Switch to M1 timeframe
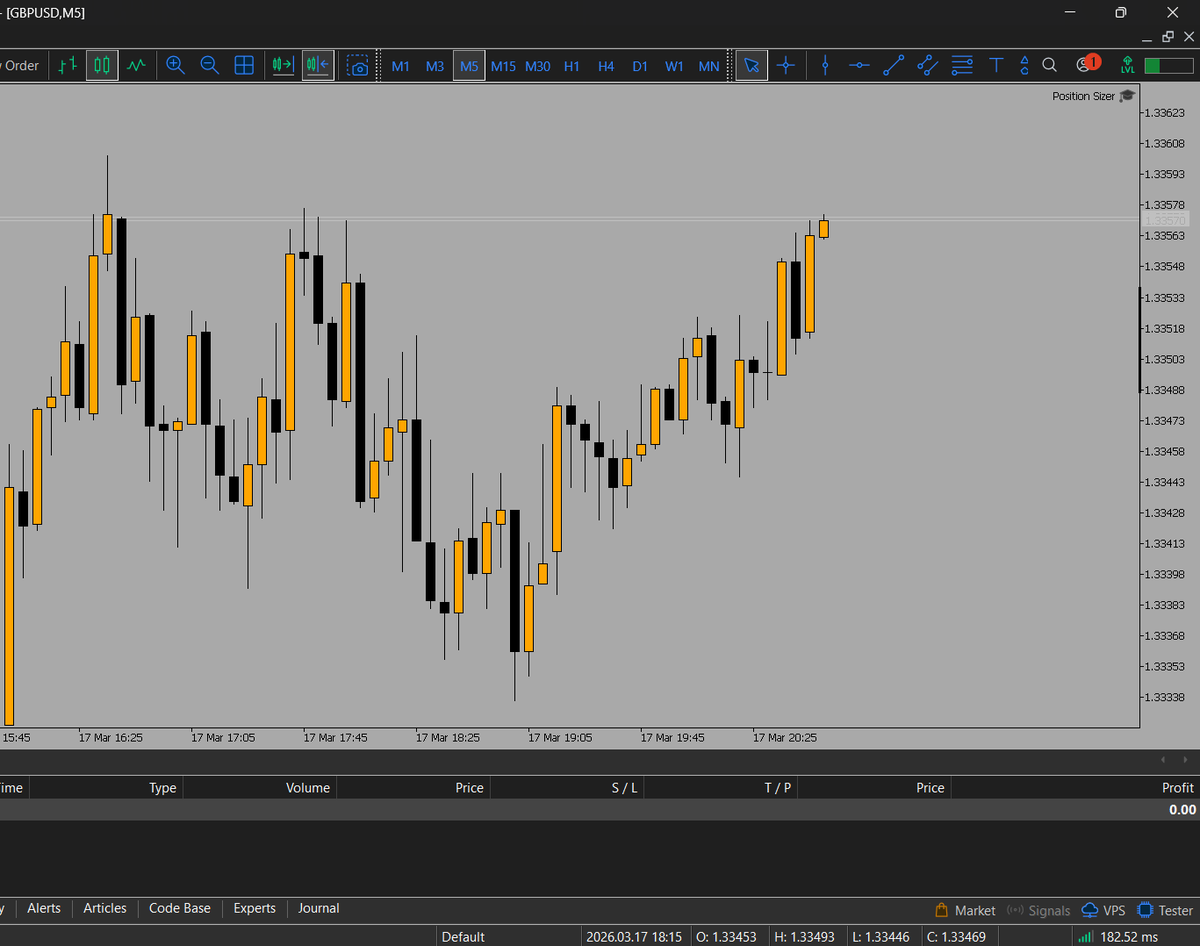This screenshot has width=1200, height=946. (x=400, y=66)
